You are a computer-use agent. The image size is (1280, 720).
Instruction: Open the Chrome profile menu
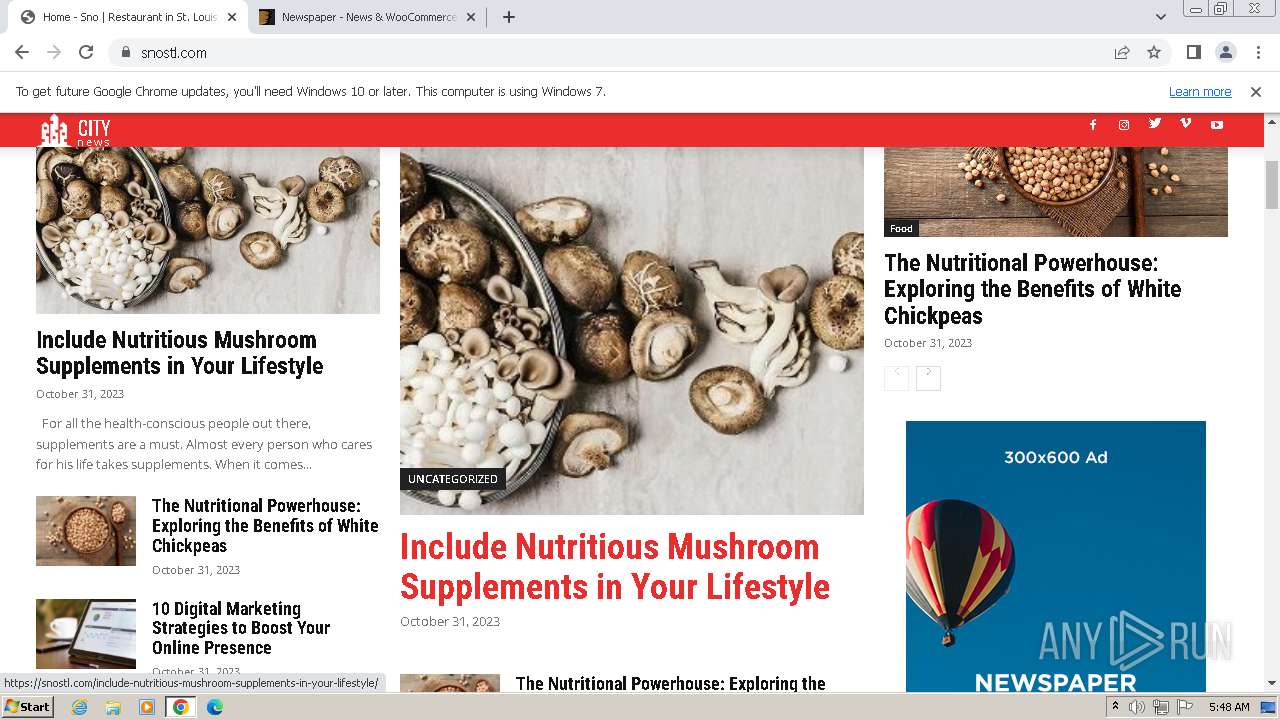[1225, 52]
